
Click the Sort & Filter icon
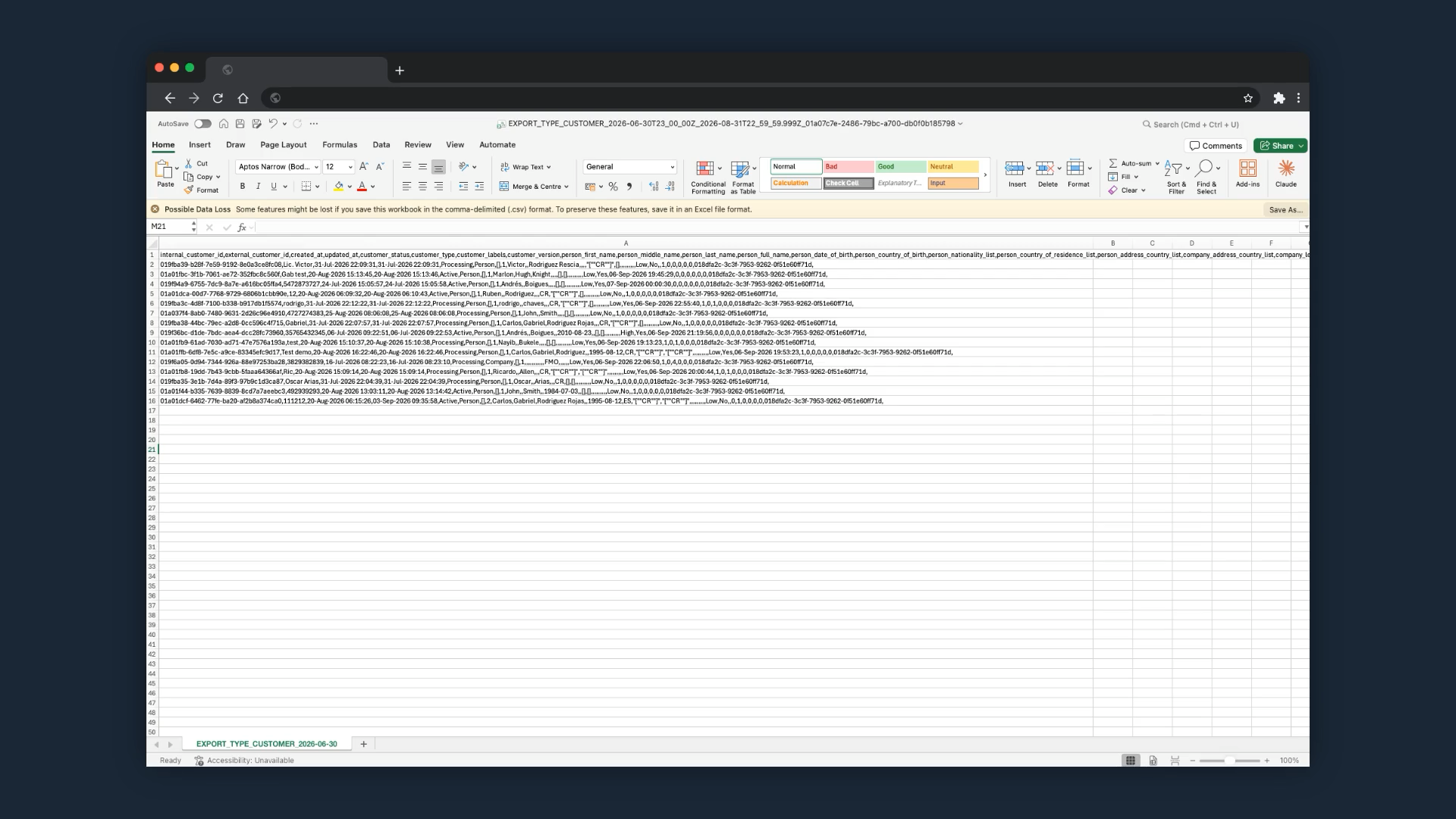(x=1173, y=168)
